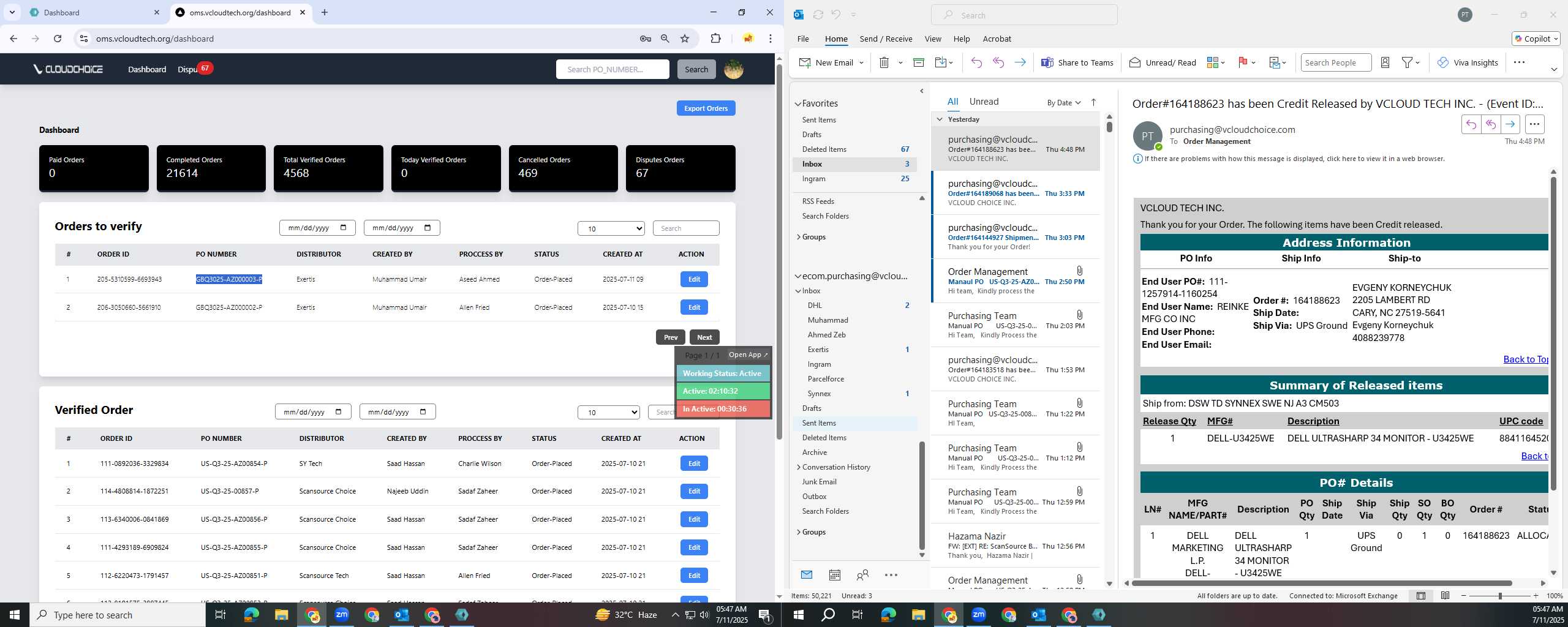The height and width of the screenshot is (627, 1568).
Task: Open the Address Book icon
Action: click(1385, 62)
